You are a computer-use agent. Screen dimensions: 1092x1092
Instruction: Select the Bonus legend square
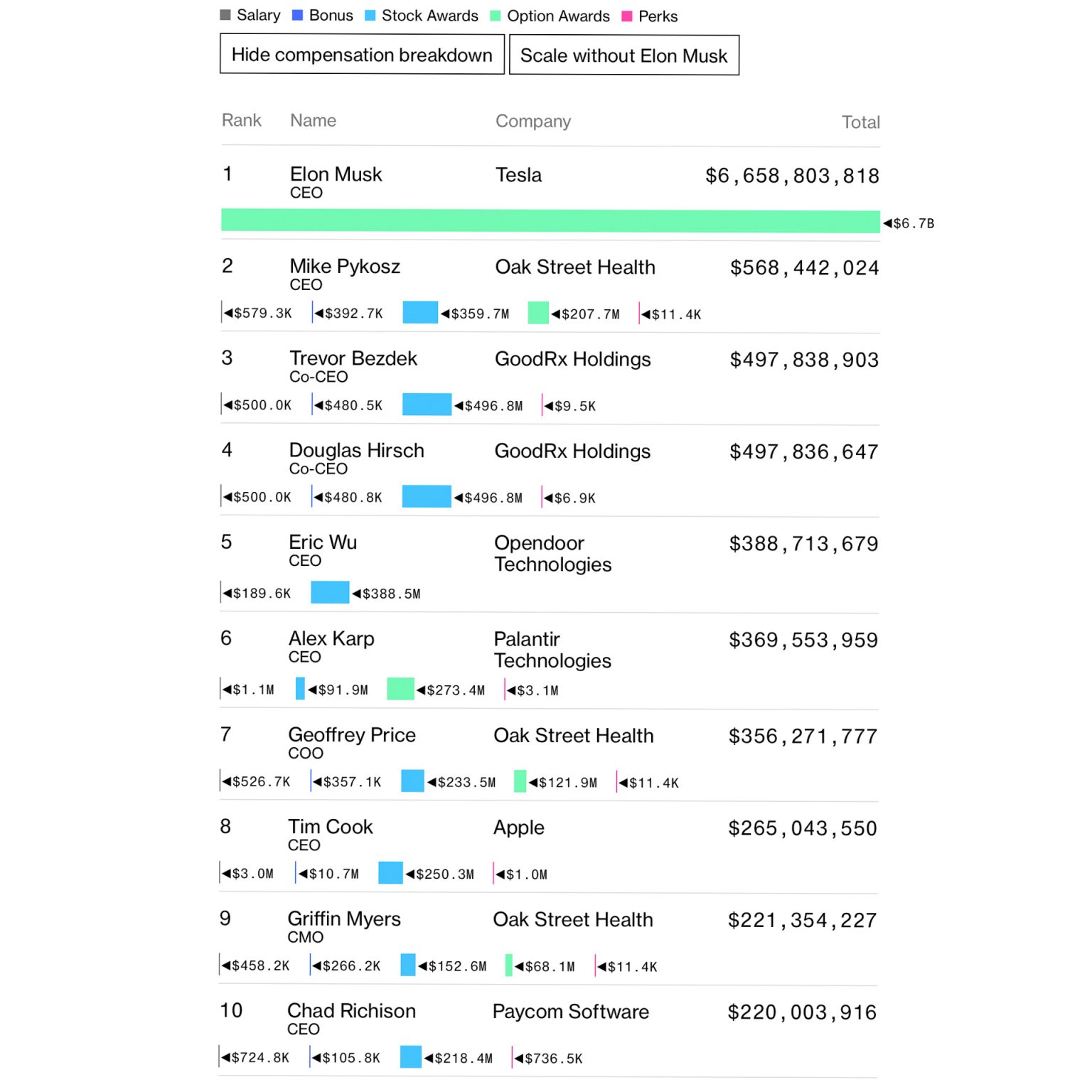coord(298,15)
